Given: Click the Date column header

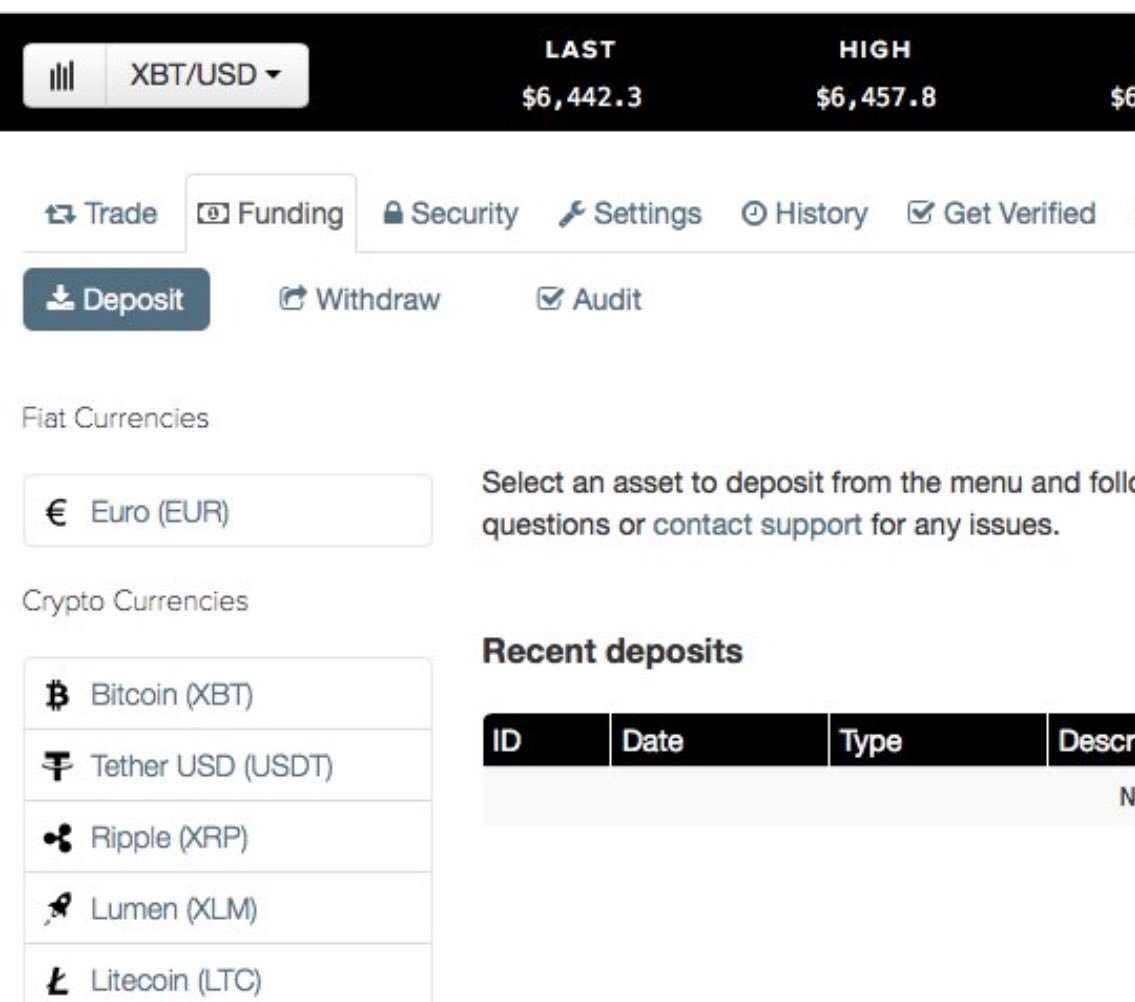Looking at the screenshot, I should [x=720, y=741].
